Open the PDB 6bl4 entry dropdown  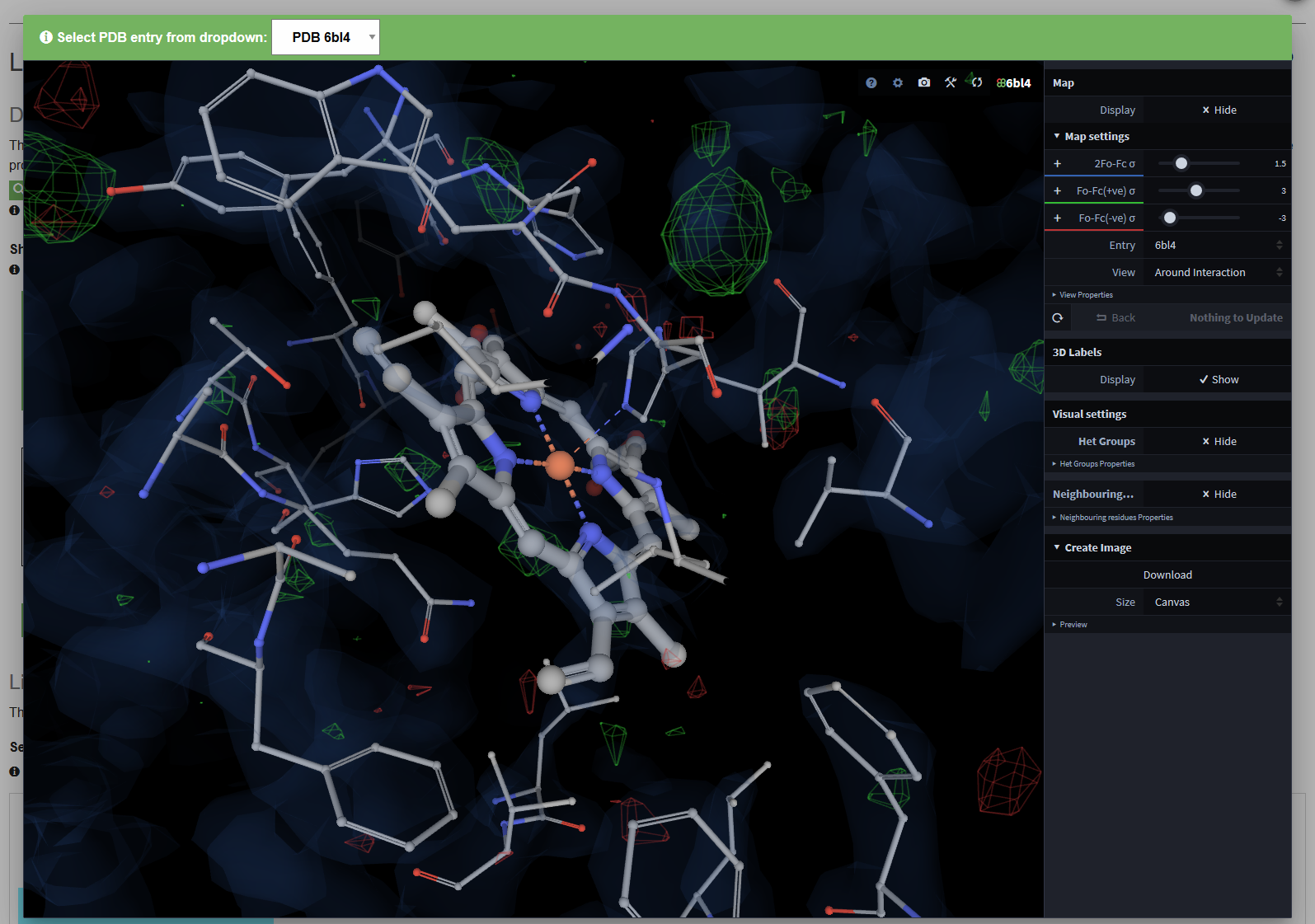coord(326,37)
